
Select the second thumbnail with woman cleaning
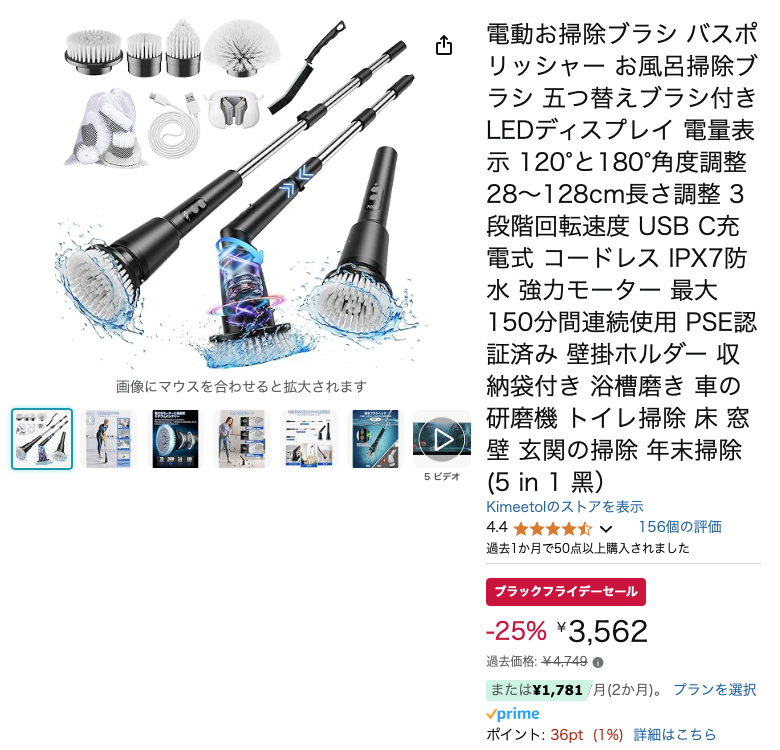click(x=108, y=439)
